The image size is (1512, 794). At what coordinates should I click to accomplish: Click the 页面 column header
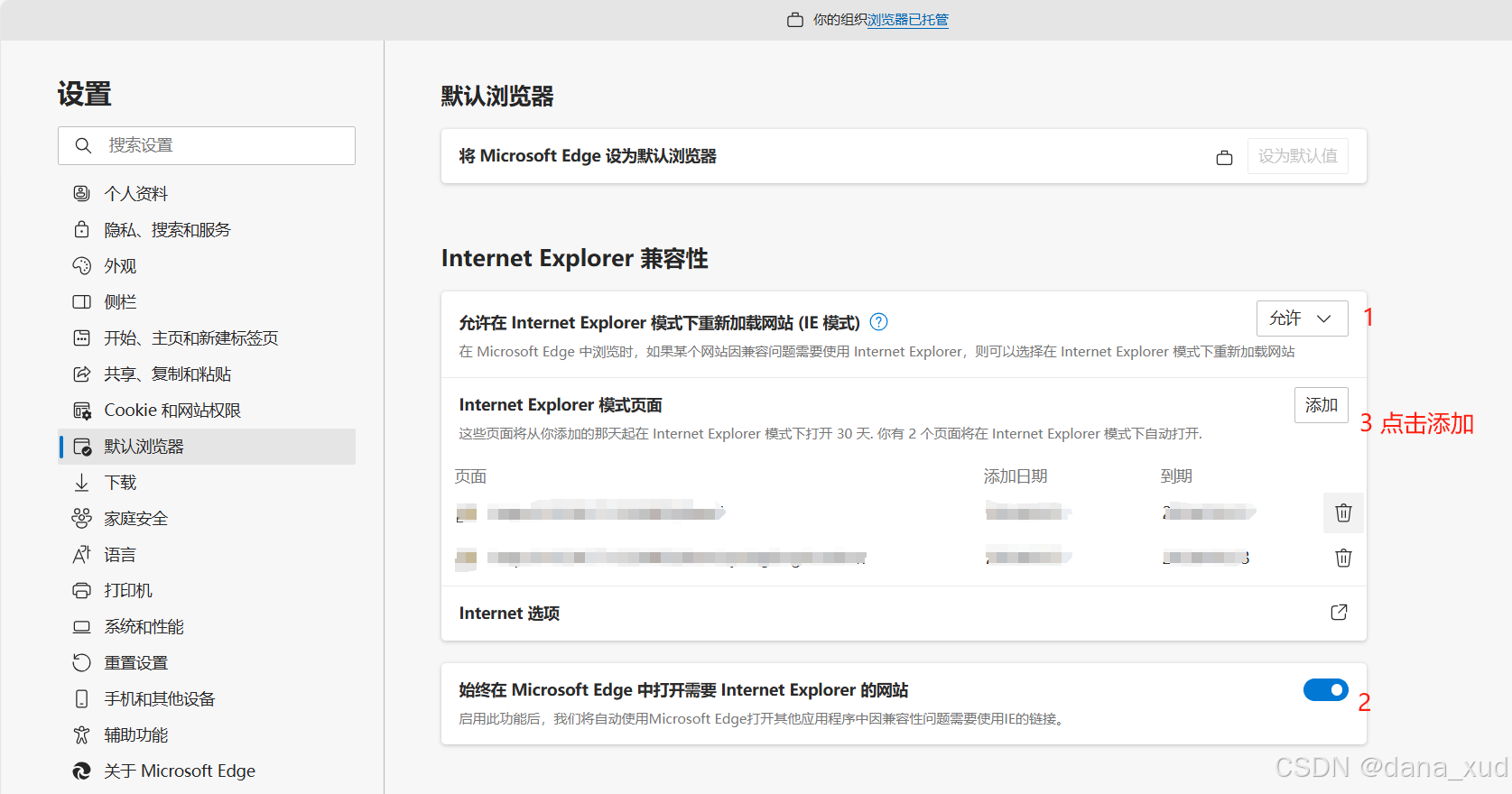pos(471,475)
